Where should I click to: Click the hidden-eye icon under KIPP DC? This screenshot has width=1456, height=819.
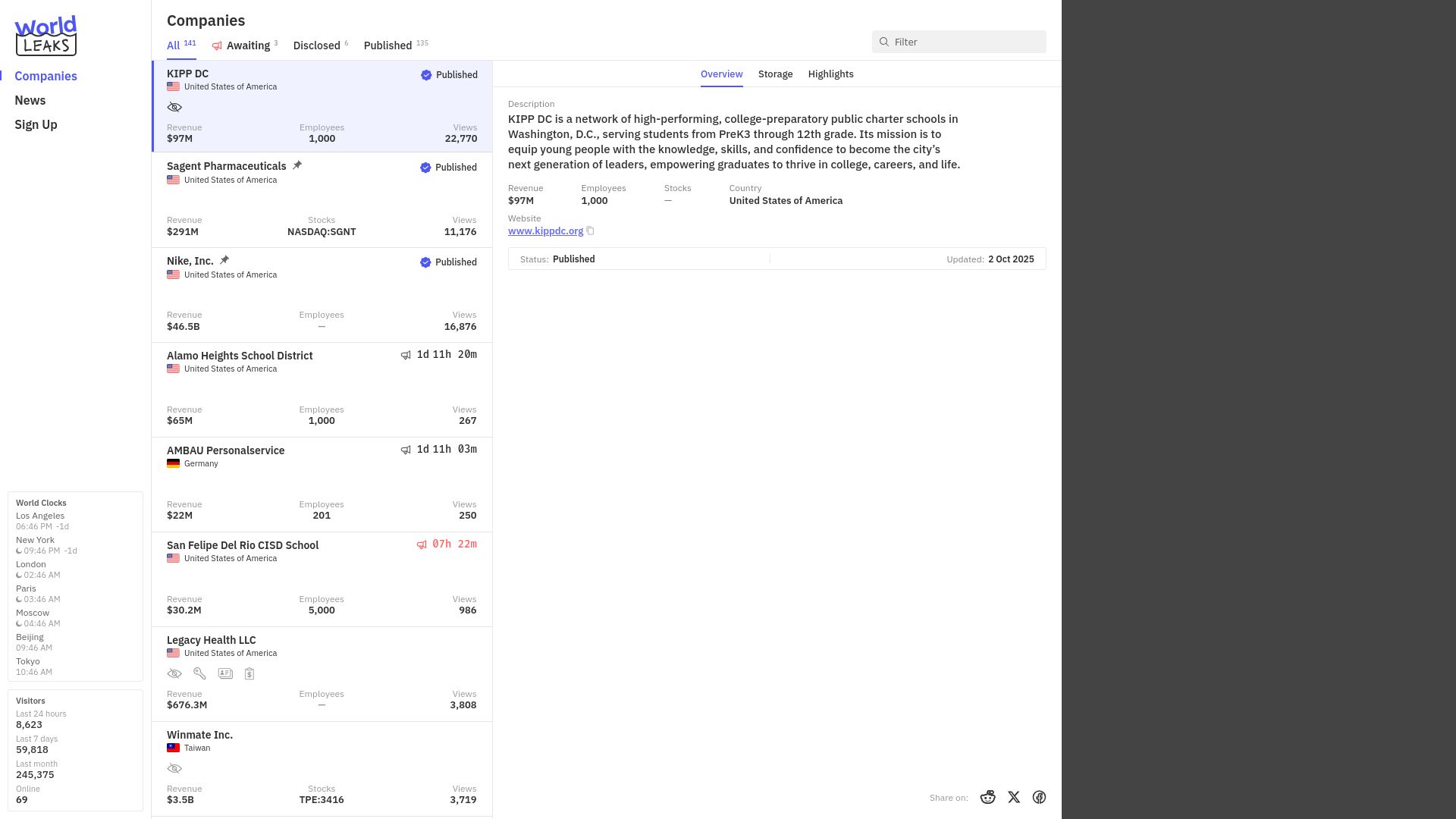(174, 107)
